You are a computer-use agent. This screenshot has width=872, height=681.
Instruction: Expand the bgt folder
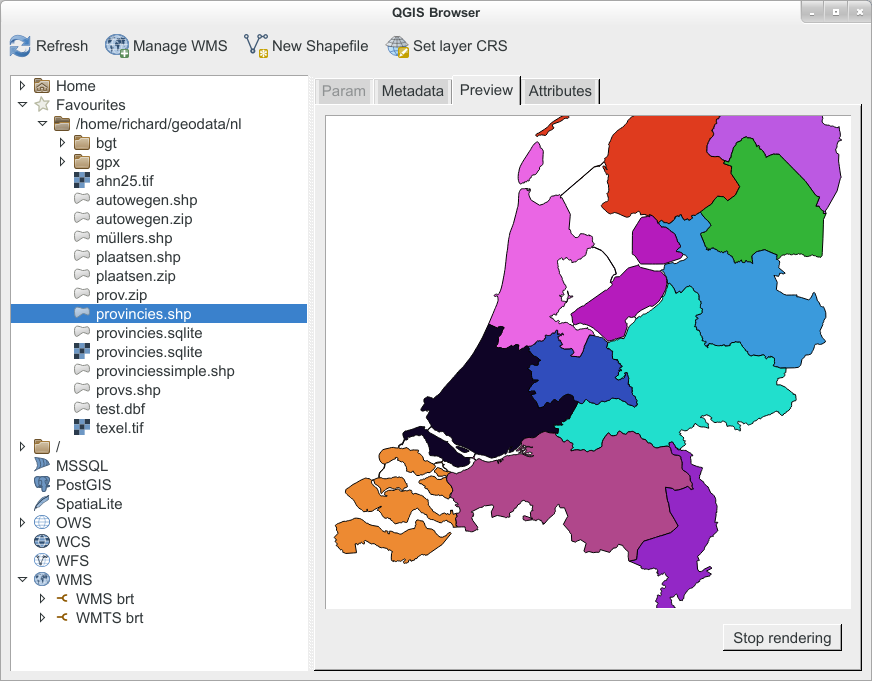coord(62,143)
